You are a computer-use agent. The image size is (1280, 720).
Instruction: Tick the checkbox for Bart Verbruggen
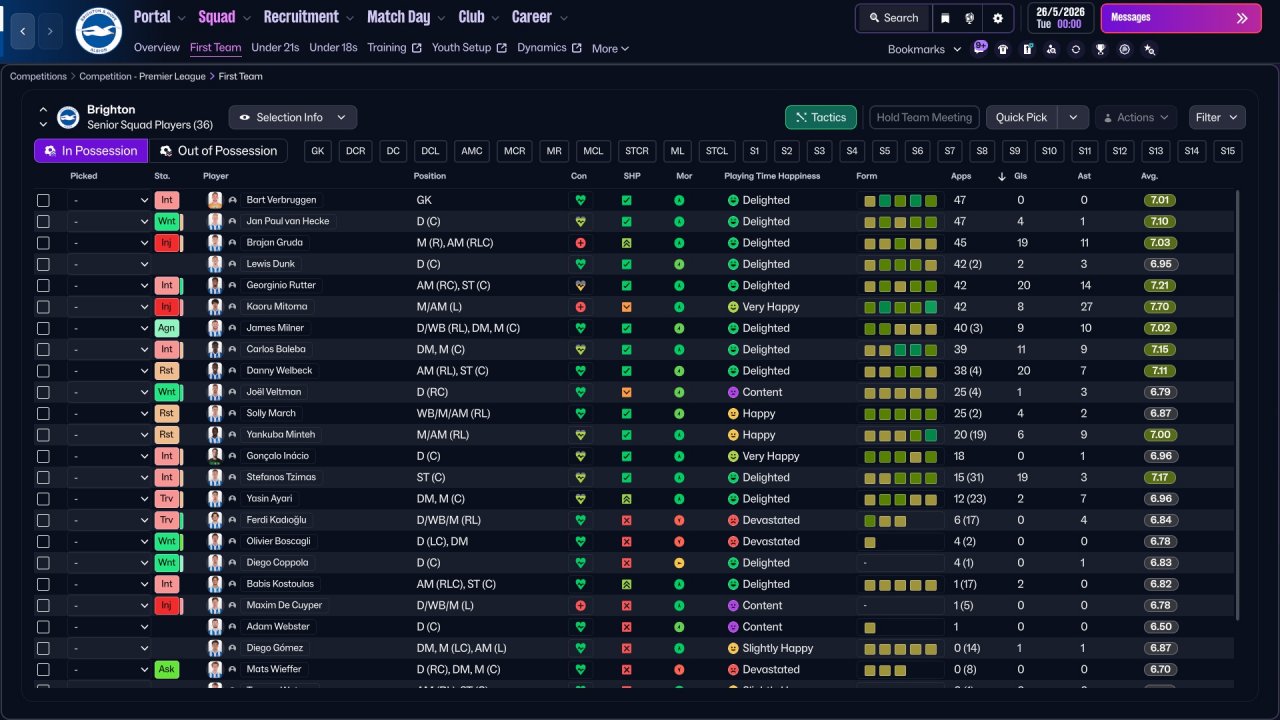click(43, 200)
